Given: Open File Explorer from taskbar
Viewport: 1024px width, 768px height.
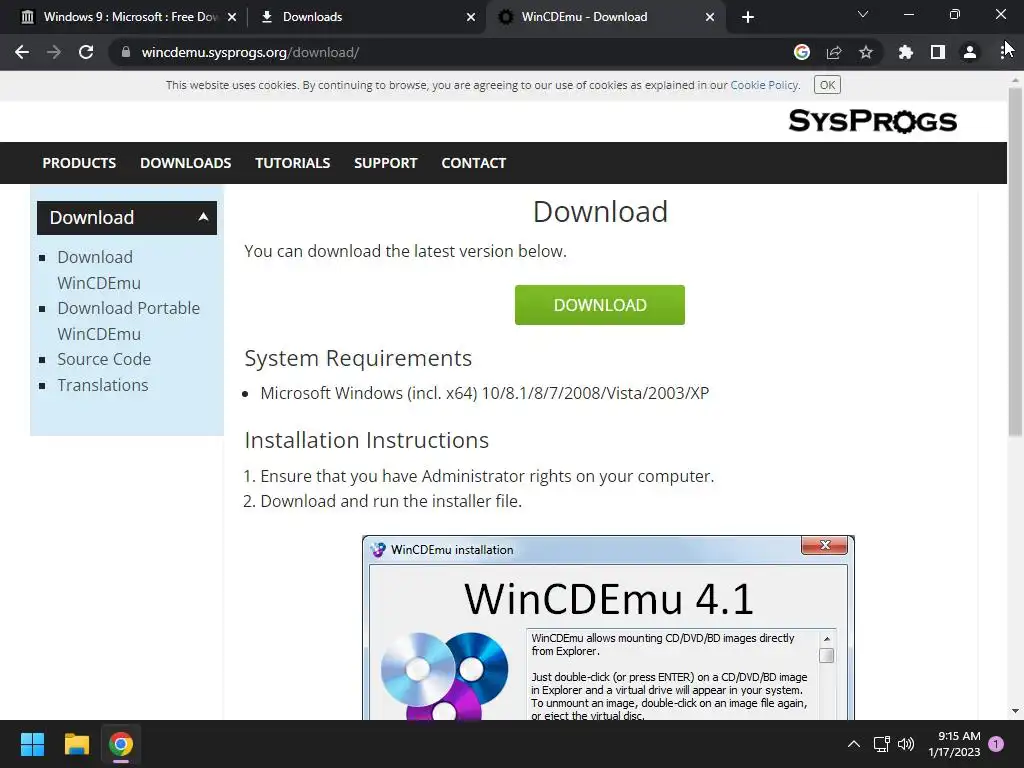Looking at the screenshot, I should [76, 744].
